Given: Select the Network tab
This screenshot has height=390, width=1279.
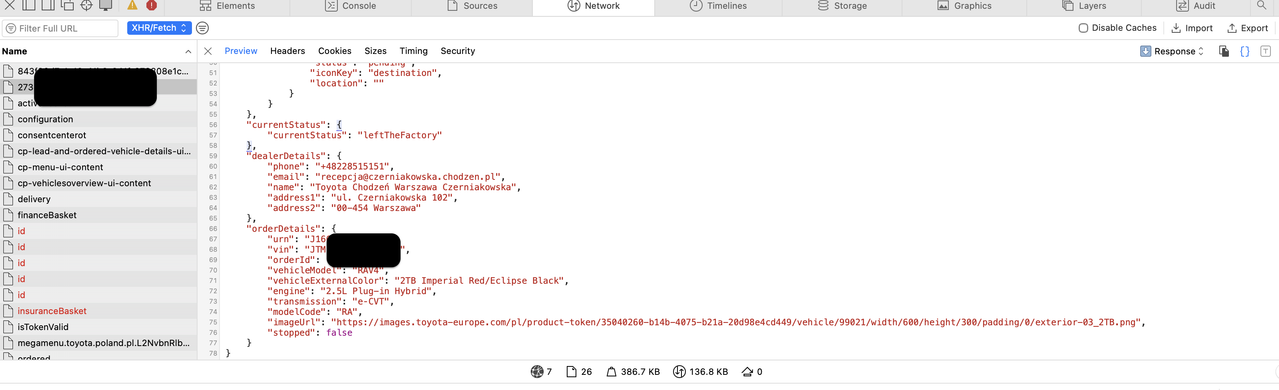Looking at the screenshot, I should click(x=593, y=6).
